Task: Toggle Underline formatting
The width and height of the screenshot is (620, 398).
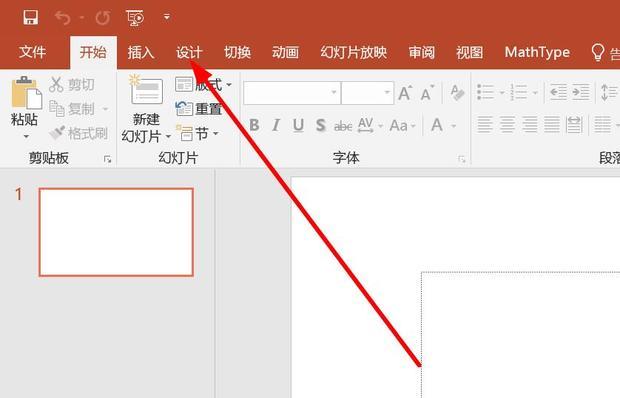Action: pyautogui.click(x=299, y=126)
